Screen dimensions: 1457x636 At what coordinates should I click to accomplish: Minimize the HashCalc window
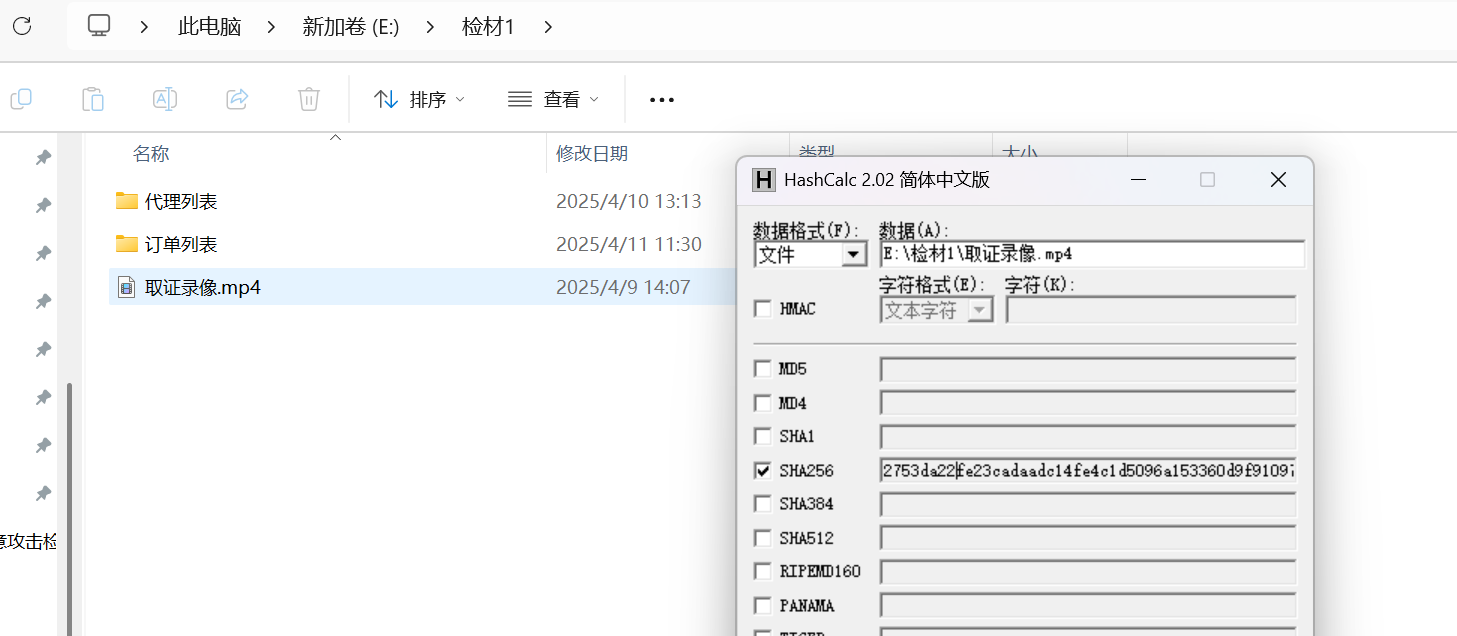[1139, 180]
